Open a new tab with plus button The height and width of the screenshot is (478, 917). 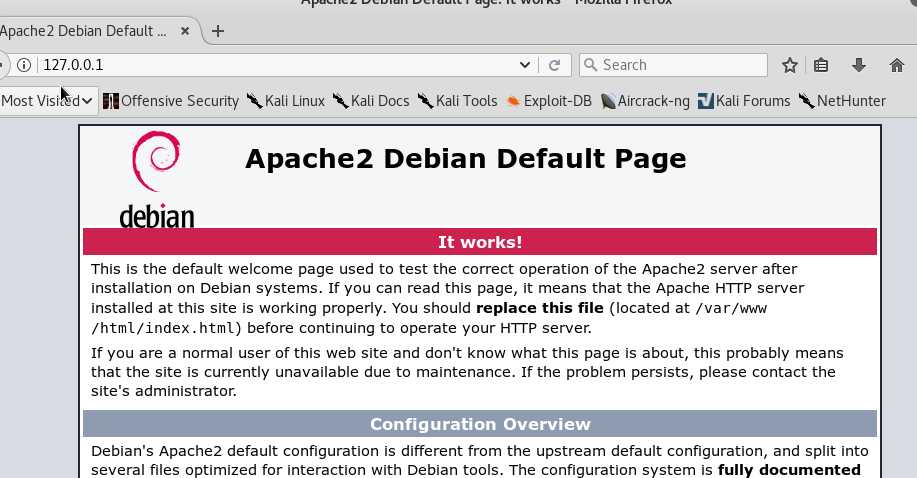(x=218, y=31)
